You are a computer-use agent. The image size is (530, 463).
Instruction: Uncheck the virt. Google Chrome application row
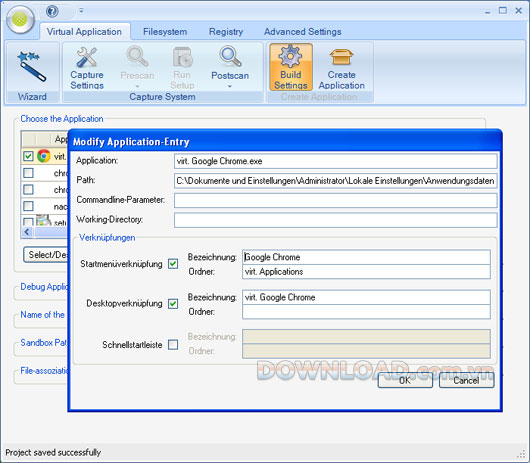click(28, 156)
